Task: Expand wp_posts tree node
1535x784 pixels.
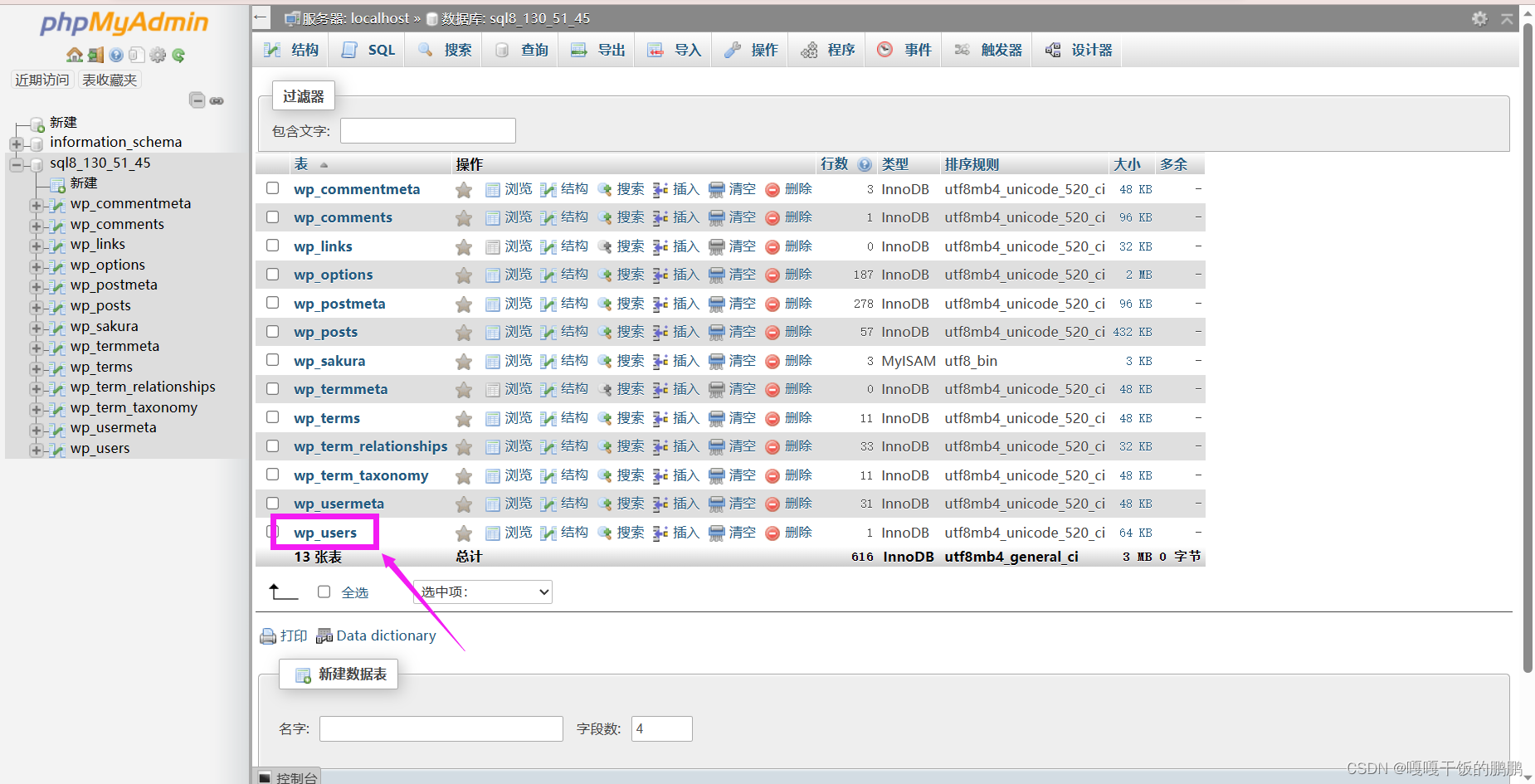Action: 36,307
